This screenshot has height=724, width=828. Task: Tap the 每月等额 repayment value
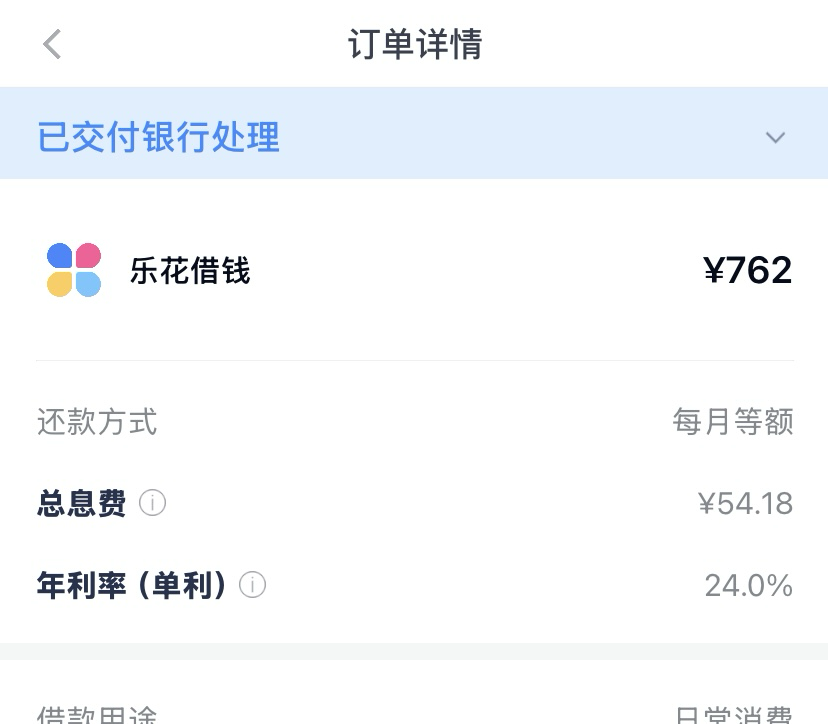(733, 422)
